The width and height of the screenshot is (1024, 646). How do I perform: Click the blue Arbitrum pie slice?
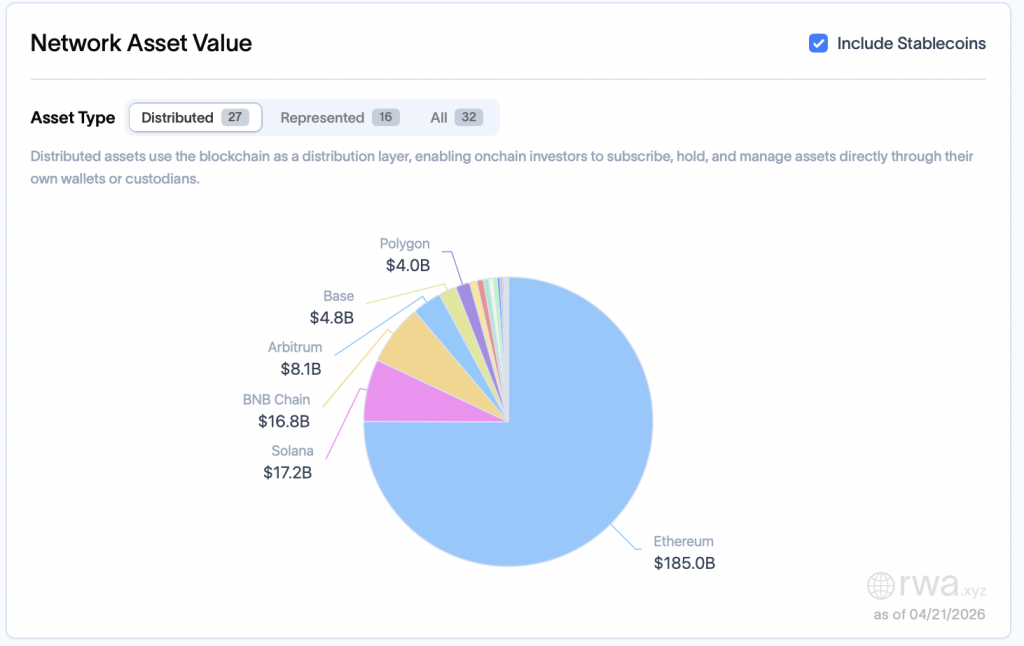click(435, 313)
